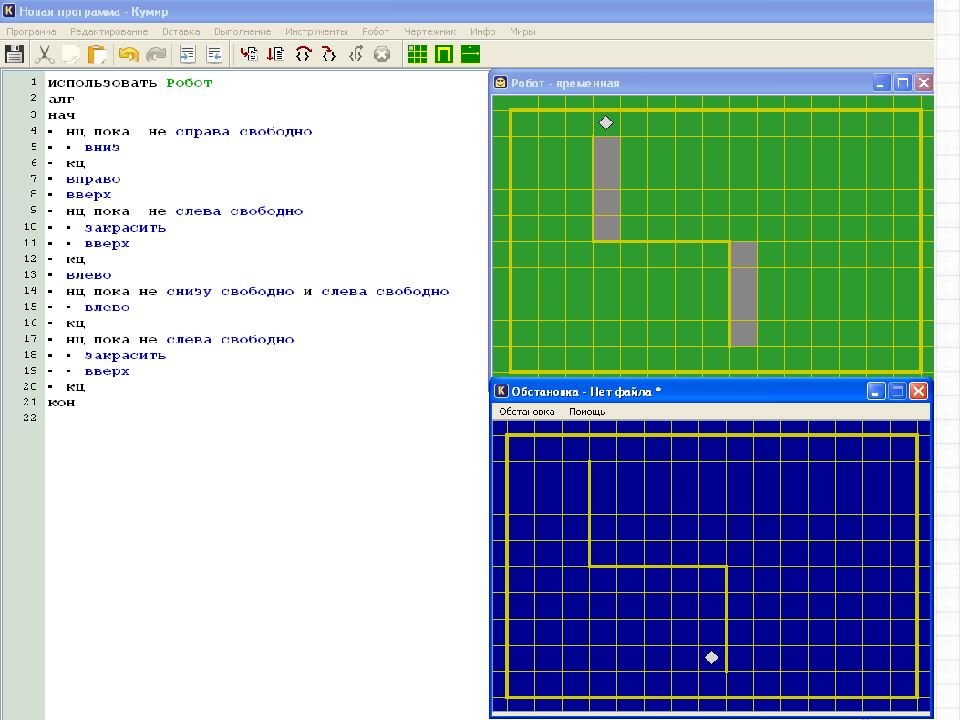
Task: Click the indent-left text icon
Action: pyautogui.click(x=214, y=54)
